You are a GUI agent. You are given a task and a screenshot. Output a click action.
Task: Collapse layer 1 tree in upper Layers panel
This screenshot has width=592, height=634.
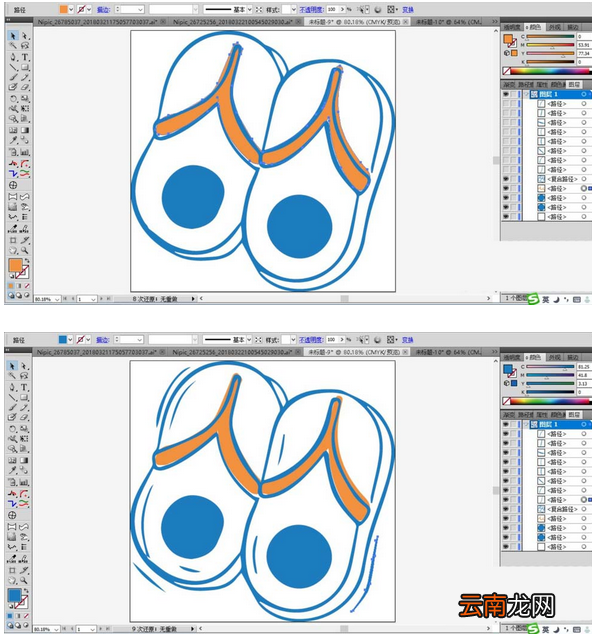[526, 94]
